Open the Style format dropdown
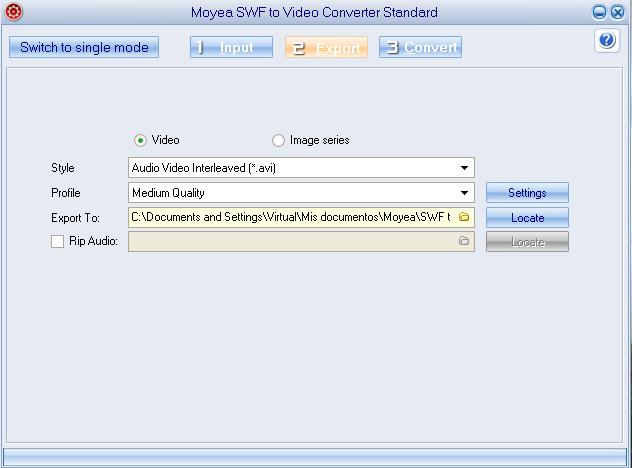The image size is (632, 468). coord(301,168)
